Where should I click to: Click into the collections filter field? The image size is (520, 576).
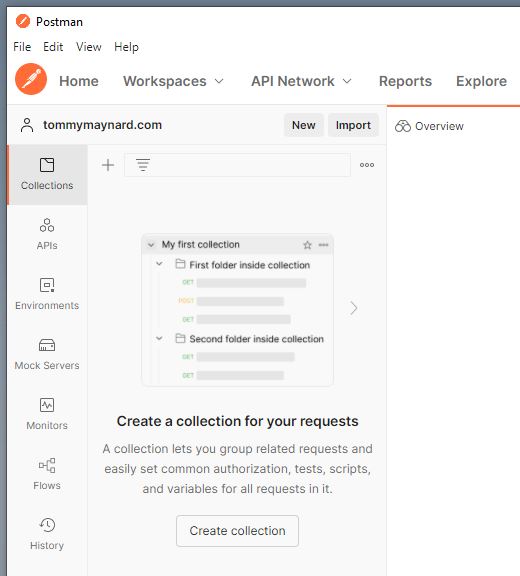237,165
